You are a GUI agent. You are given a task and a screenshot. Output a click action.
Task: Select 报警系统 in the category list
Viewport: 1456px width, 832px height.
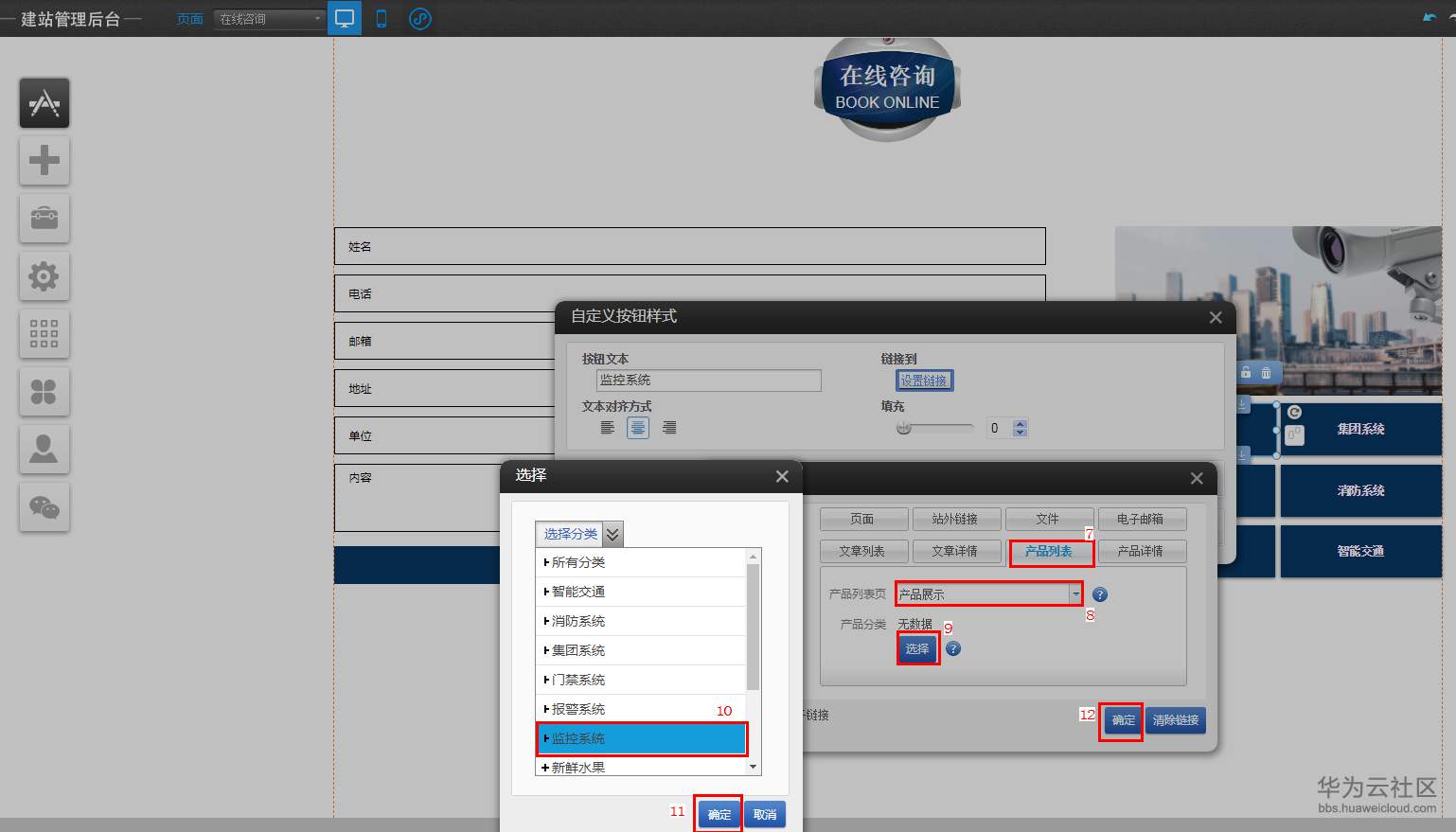point(641,709)
